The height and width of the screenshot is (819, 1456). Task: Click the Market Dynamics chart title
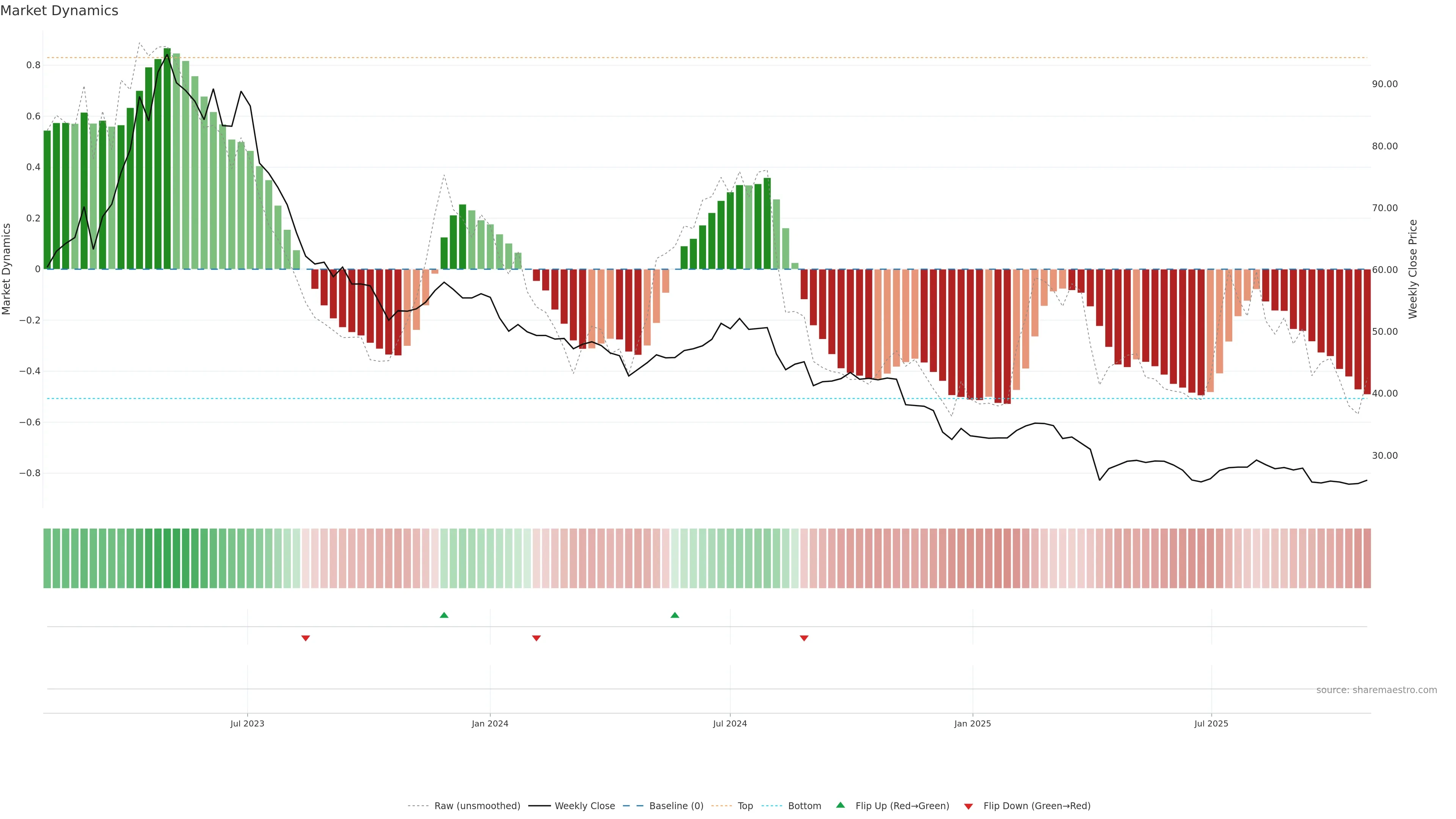[x=60, y=11]
